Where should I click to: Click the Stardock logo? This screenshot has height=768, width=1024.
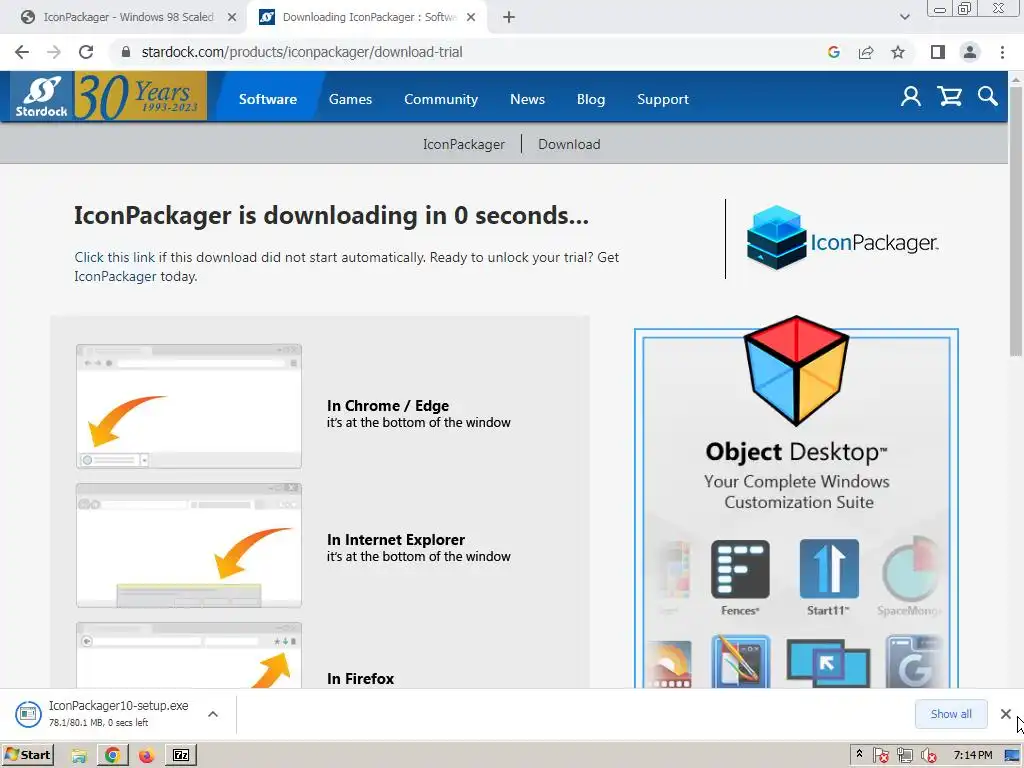tap(42, 97)
